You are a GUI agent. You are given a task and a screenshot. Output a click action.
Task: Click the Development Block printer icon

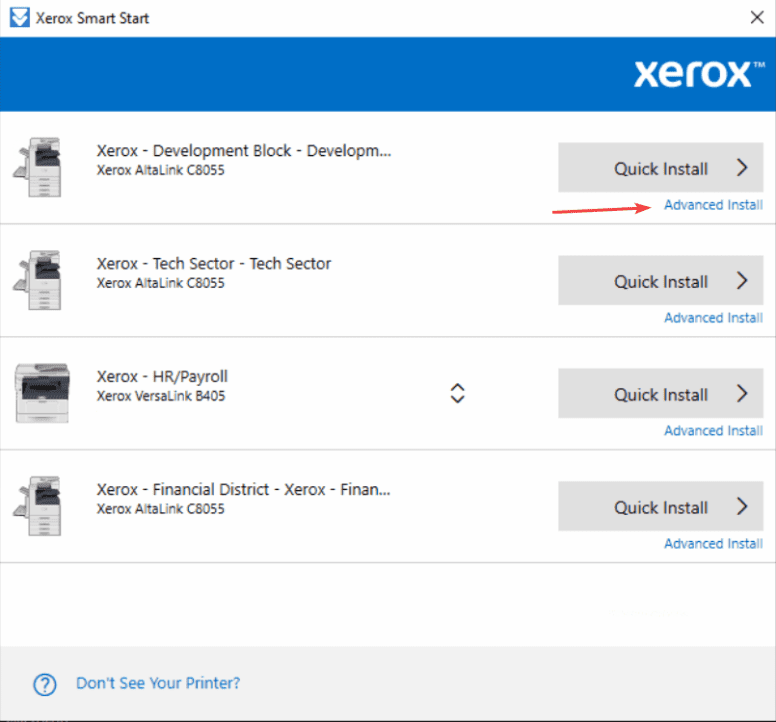click(x=38, y=168)
